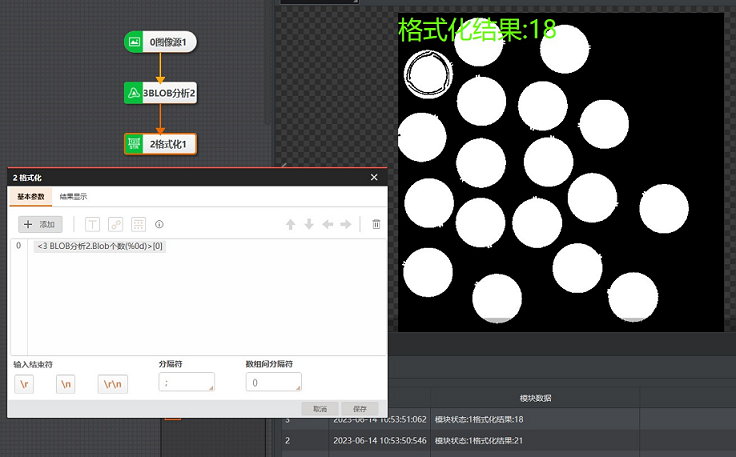
Task: Click the 格式化结果:18 overlay text
Action: (477, 30)
